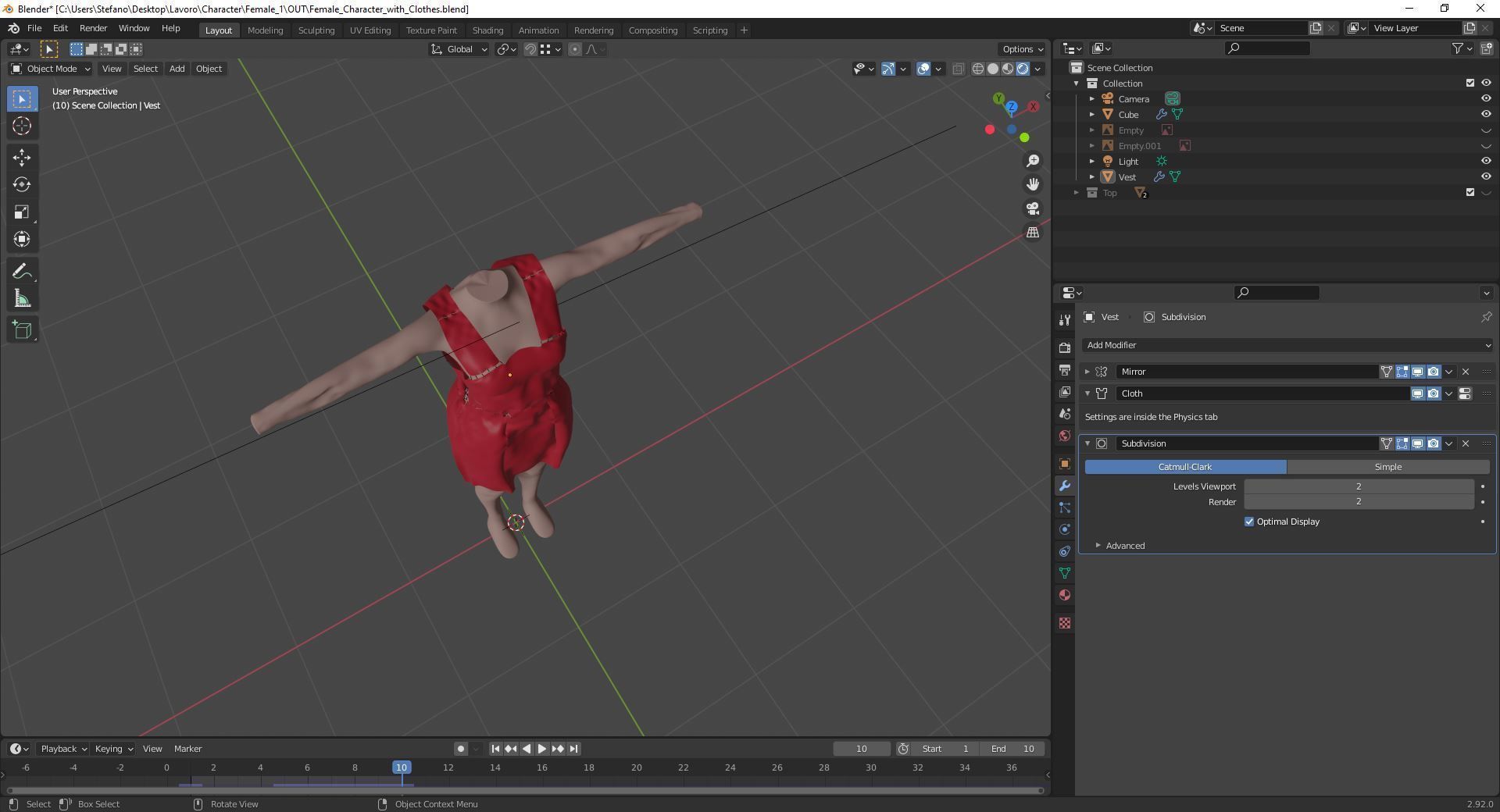Expand the Advanced subdivision settings
The height and width of the screenshot is (812, 1500).
coord(1124,546)
